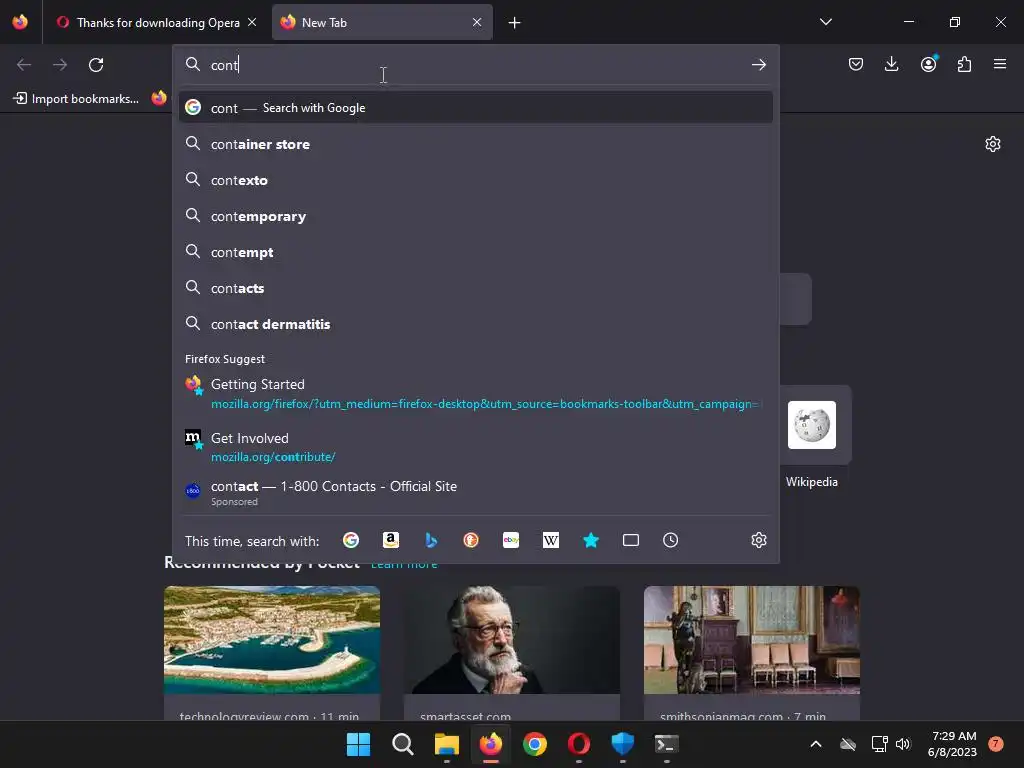Reload the current page
The image size is (1024, 768).
pyautogui.click(x=96, y=65)
